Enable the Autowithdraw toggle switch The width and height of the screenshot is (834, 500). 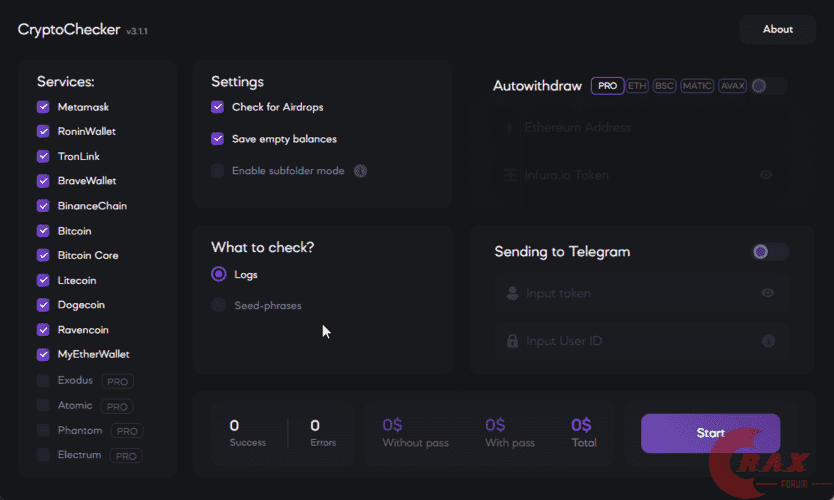point(768,86)
